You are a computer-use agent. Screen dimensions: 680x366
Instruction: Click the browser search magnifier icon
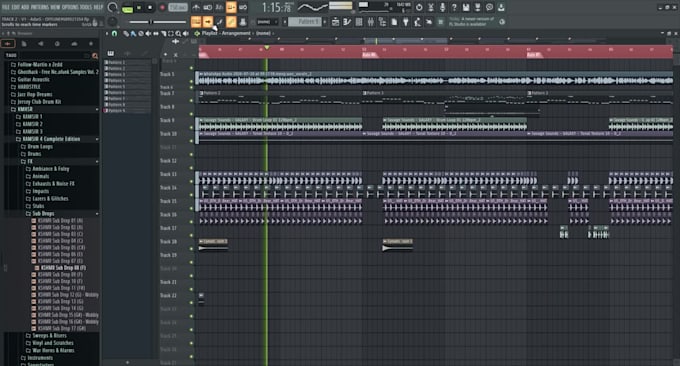[95, 56]
